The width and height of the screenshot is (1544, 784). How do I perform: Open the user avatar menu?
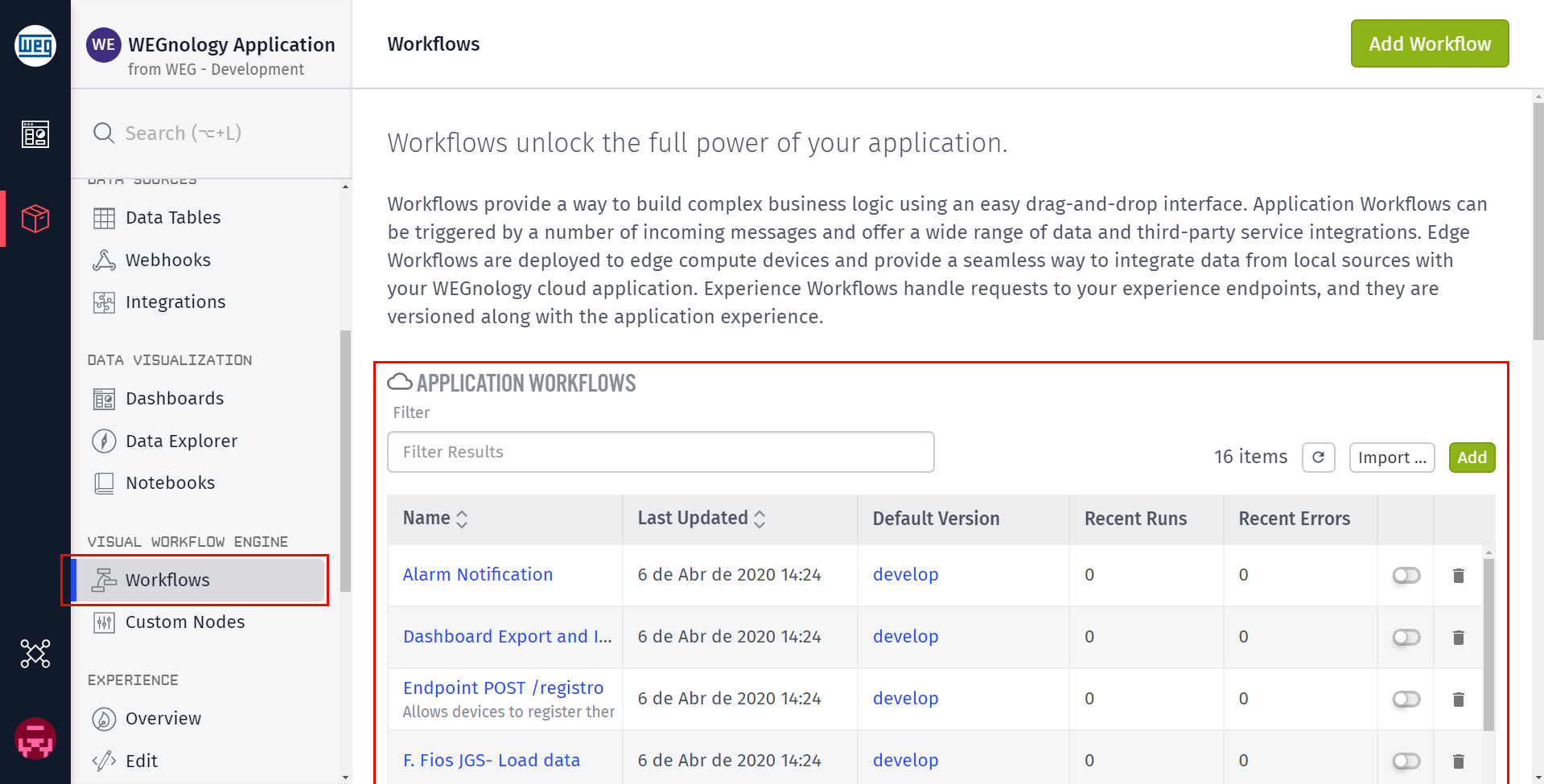pos(35,738)
